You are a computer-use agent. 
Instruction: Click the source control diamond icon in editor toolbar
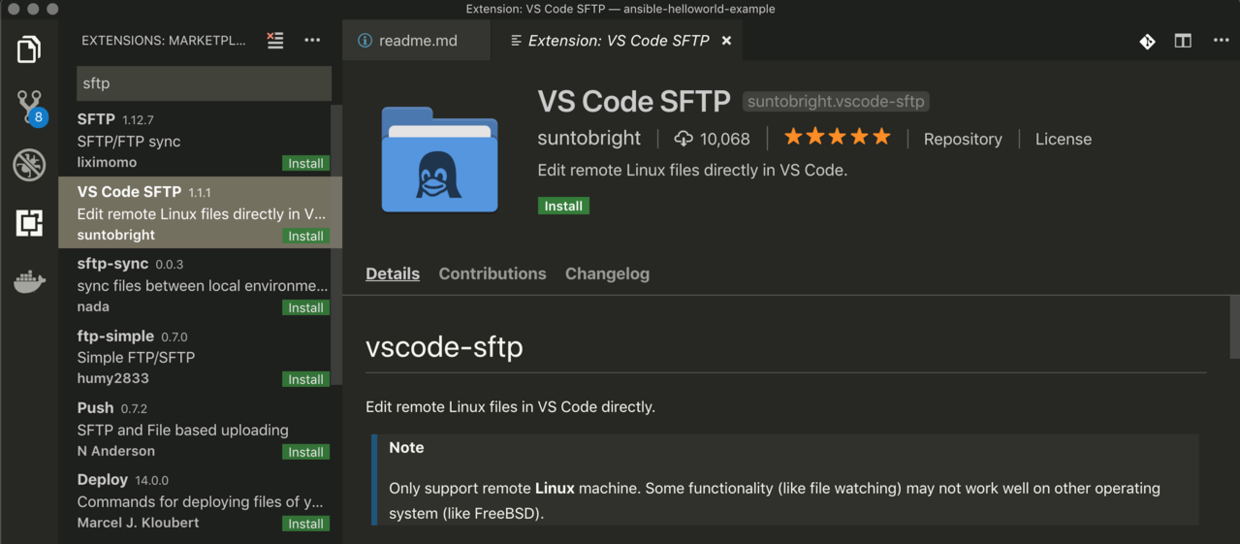(1147, 41)
